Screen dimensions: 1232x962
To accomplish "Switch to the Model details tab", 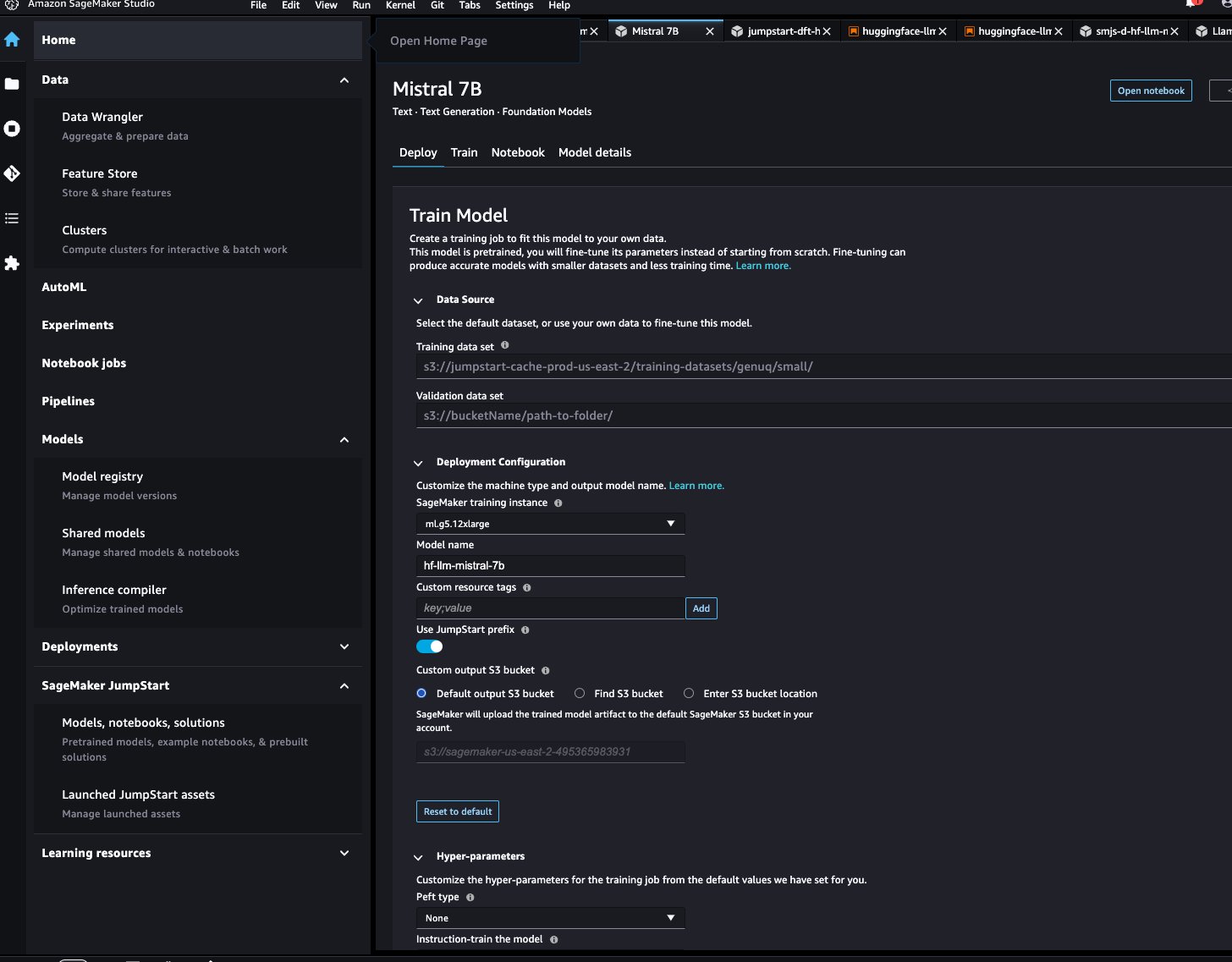I will click(595, 152).
